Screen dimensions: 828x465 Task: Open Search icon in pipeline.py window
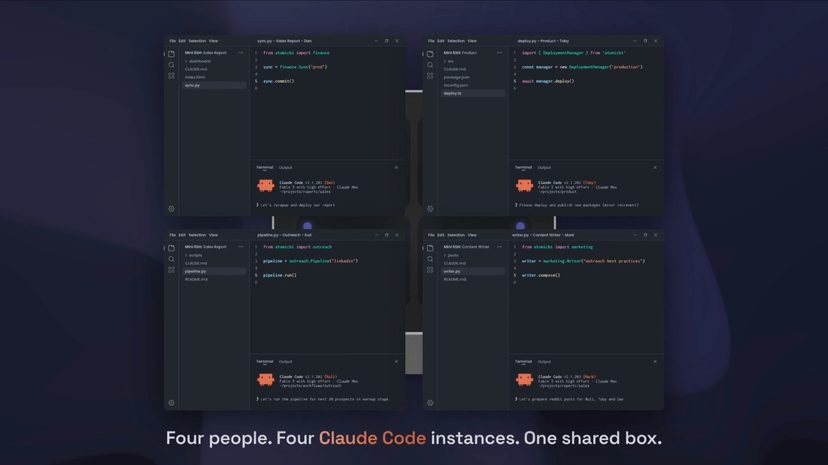172,259
